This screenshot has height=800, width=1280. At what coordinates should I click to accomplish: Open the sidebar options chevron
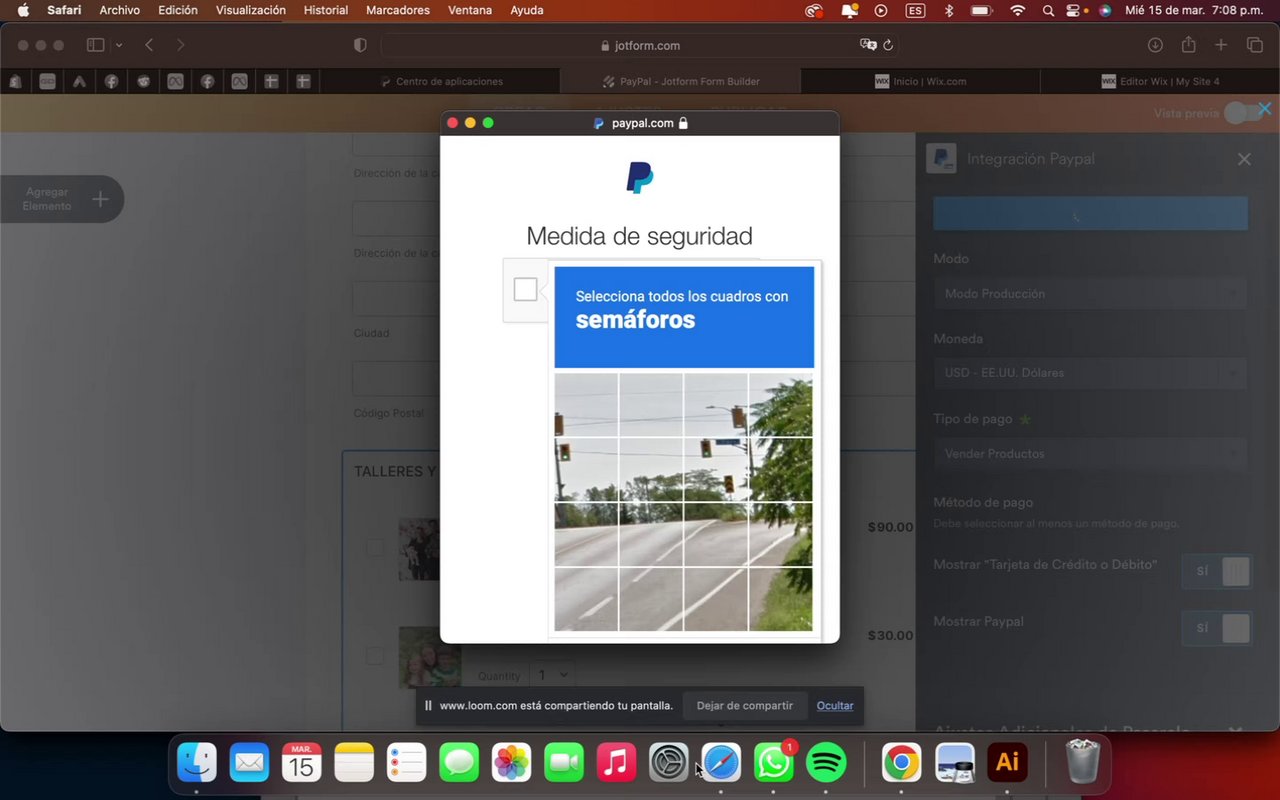coord(118,45)
